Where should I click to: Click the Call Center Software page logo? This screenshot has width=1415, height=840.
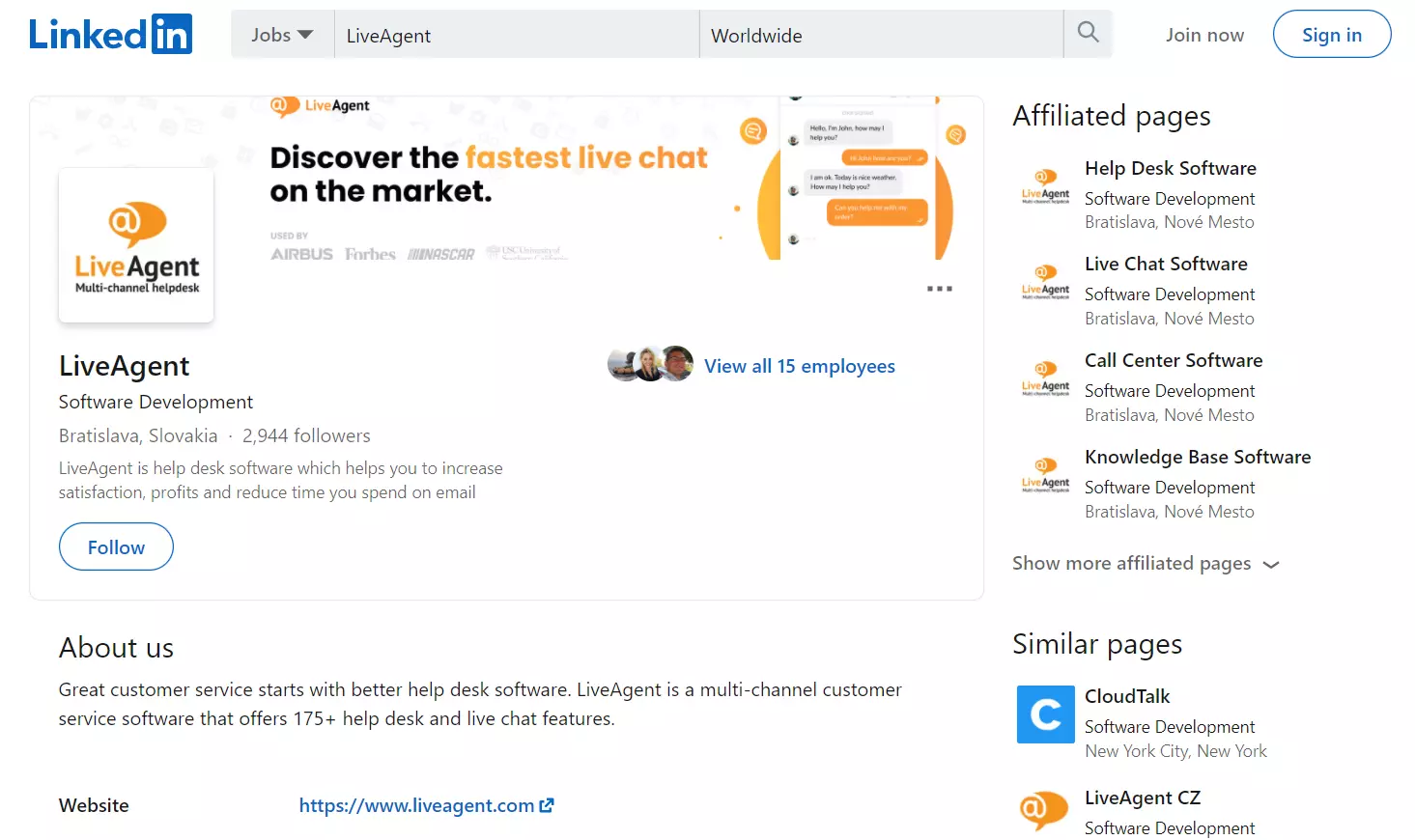click(1044, 377)
